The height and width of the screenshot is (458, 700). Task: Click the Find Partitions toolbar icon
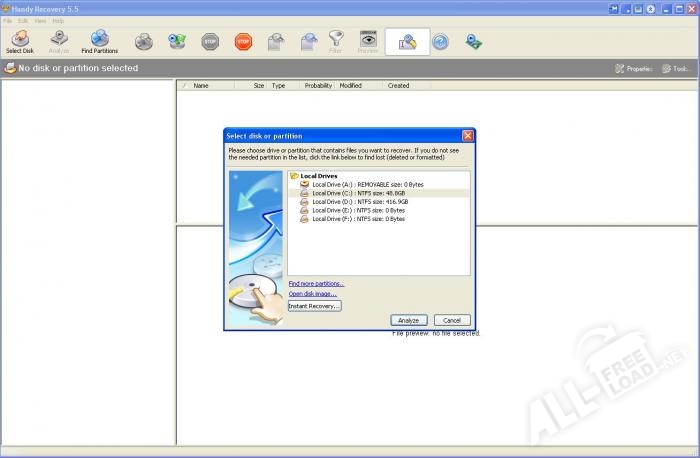click(99, 41)
